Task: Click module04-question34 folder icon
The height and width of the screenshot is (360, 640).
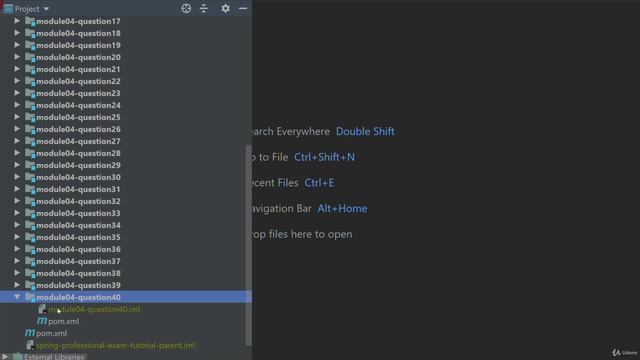Action: click(x=30, y=225)
